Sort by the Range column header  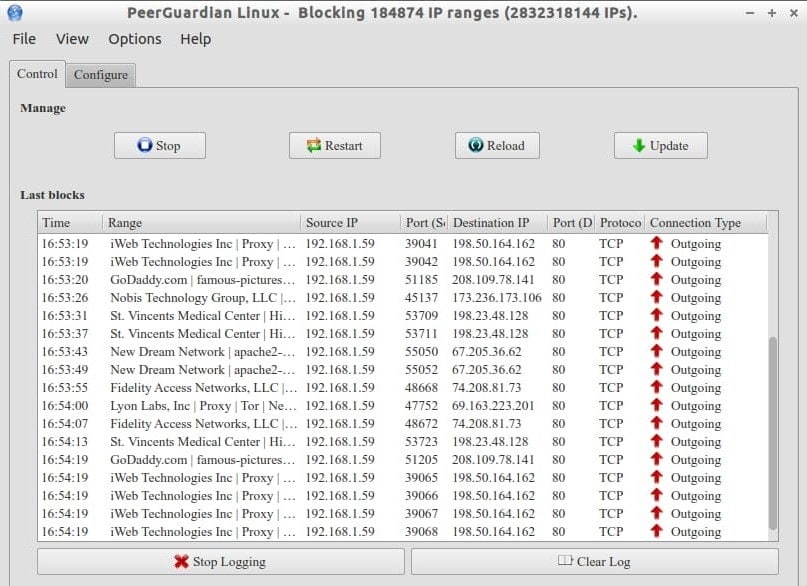201,223
